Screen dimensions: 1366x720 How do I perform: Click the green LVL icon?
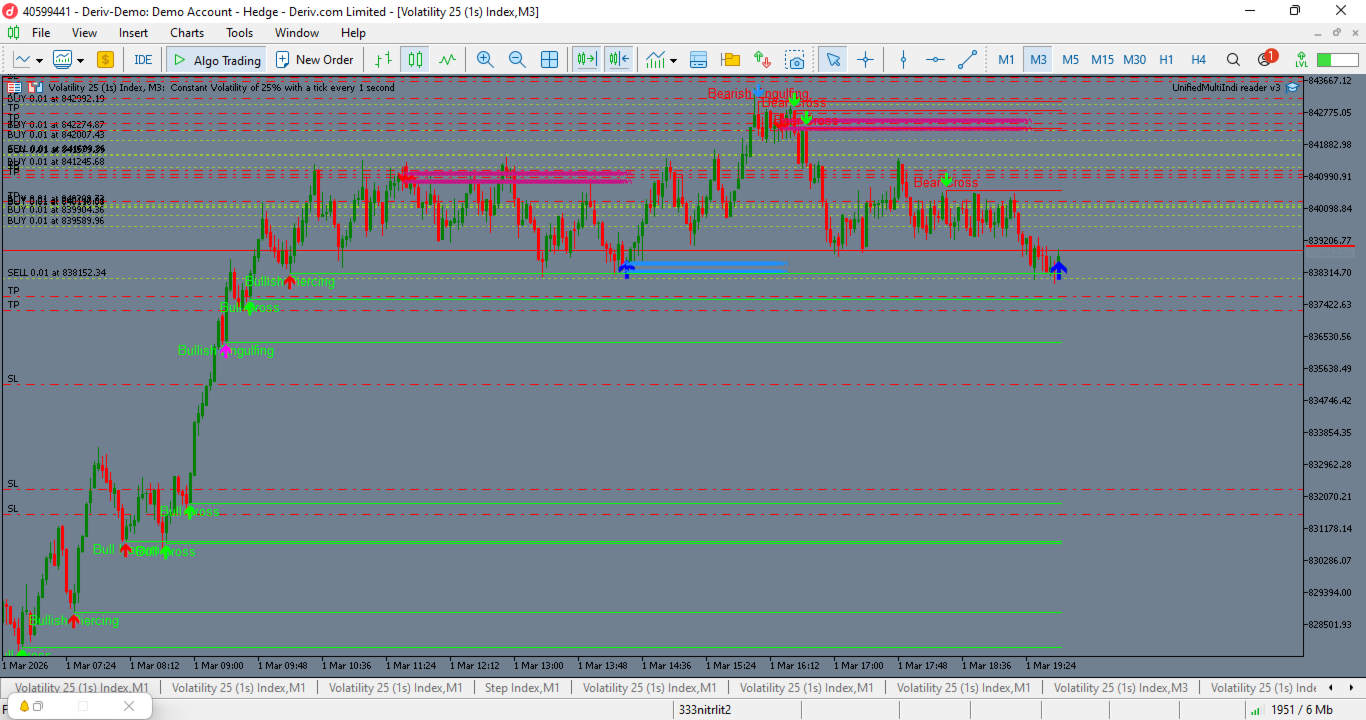click(x=1301, y=60)
